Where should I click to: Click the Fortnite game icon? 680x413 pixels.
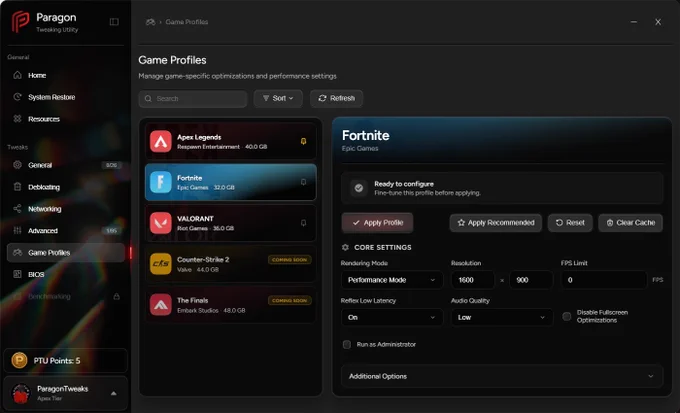pos(161,182)
